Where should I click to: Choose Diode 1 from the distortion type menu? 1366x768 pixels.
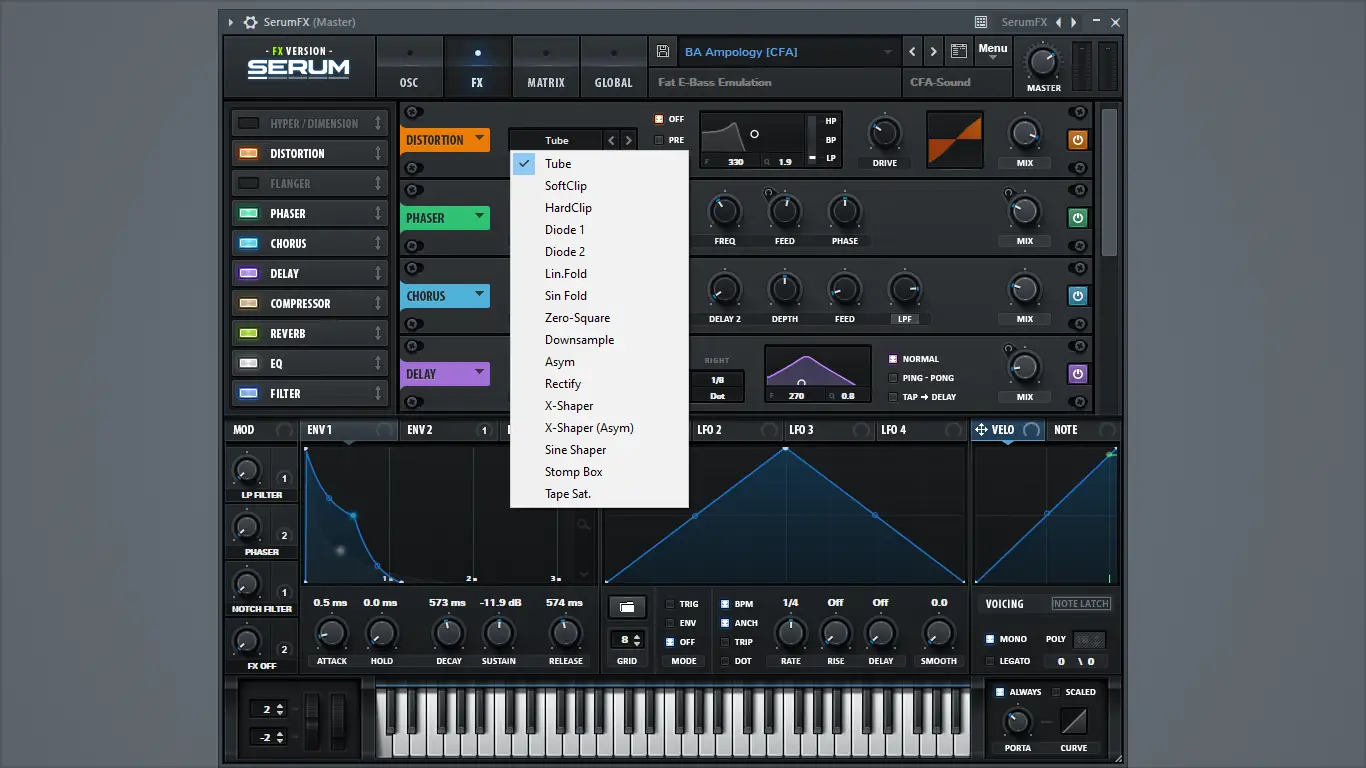[599, 230]
